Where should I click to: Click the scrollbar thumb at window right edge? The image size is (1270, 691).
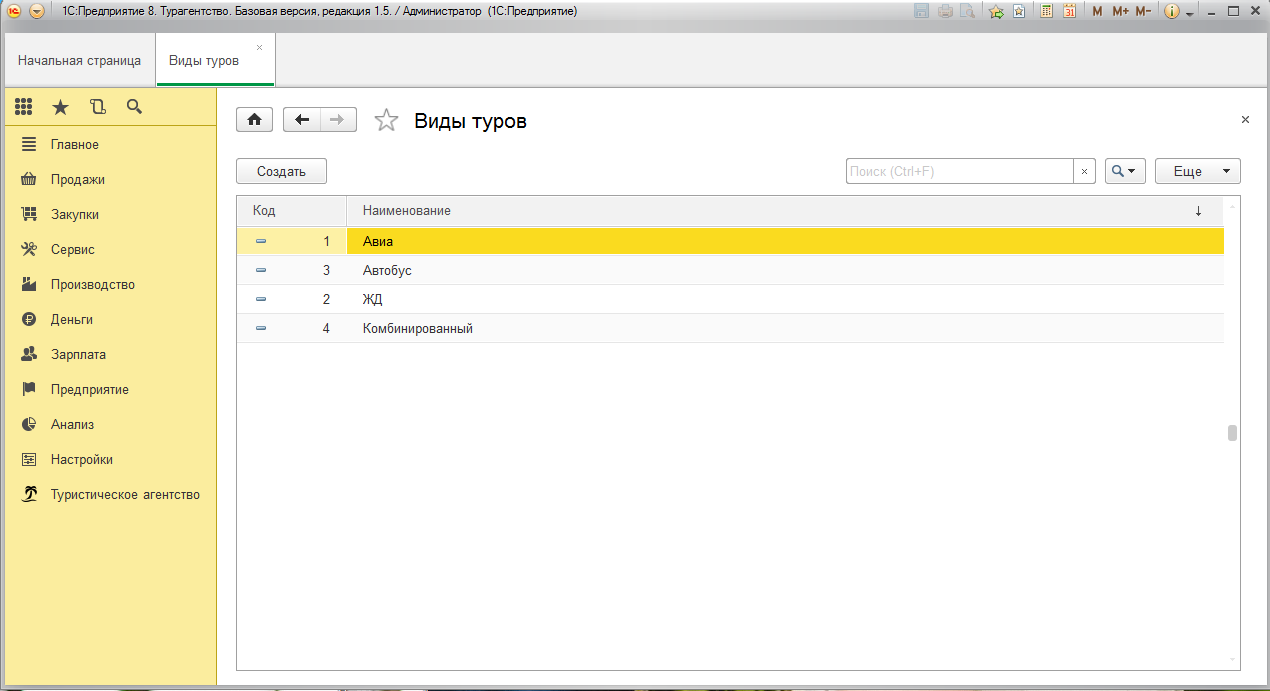click(x=1232, y=433)
